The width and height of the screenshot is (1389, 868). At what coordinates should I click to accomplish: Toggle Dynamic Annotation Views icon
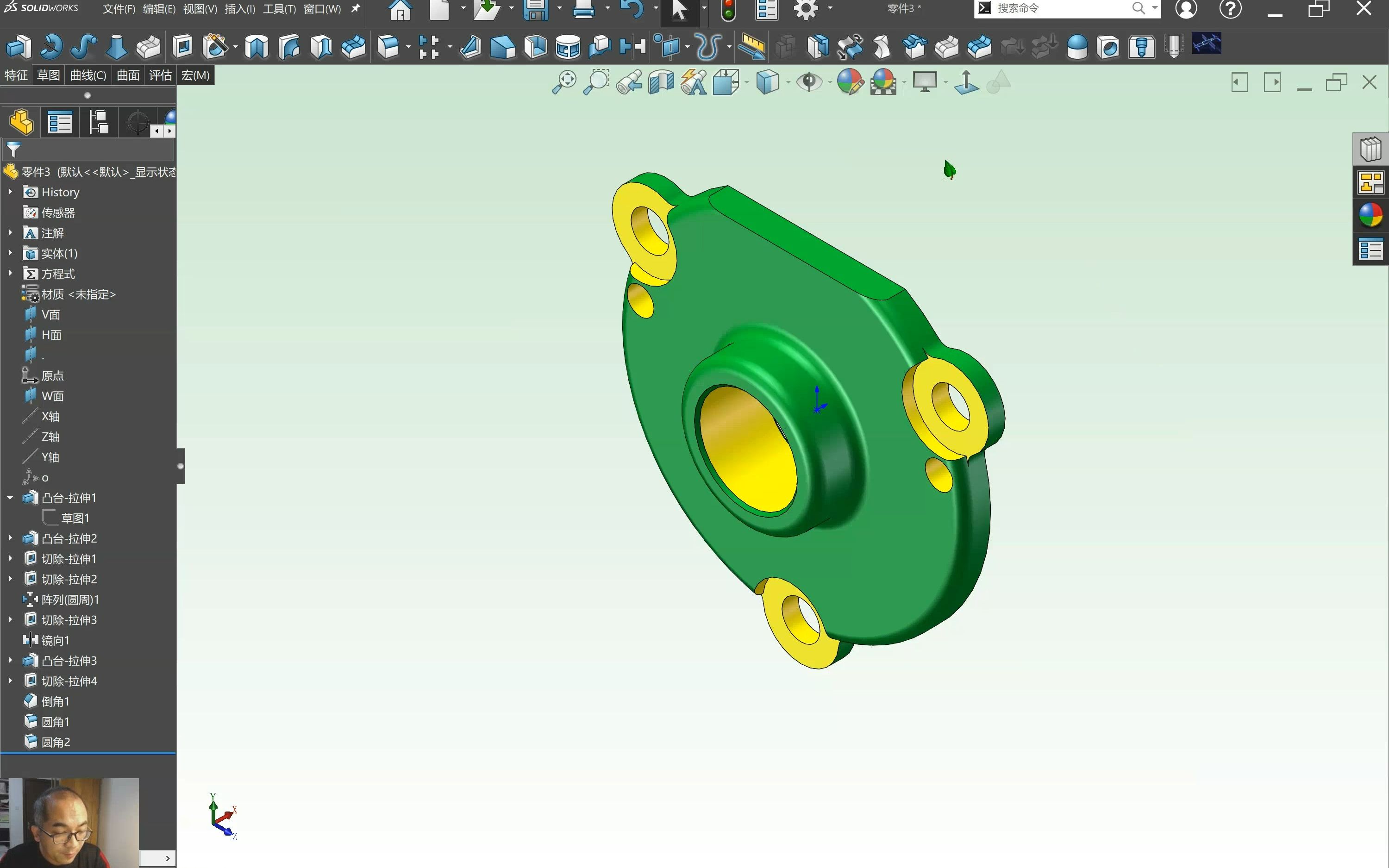[694, 82]
